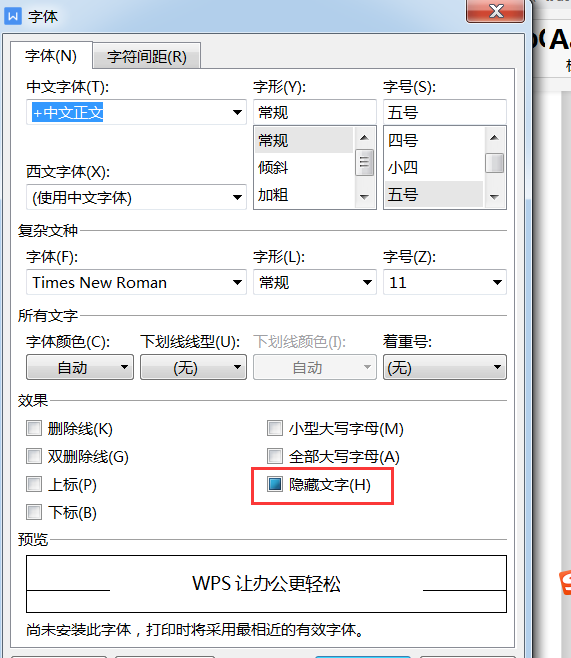Switch to the 字体(N) tab
This screenshot has width=571, height=658.
click(51, 56)
